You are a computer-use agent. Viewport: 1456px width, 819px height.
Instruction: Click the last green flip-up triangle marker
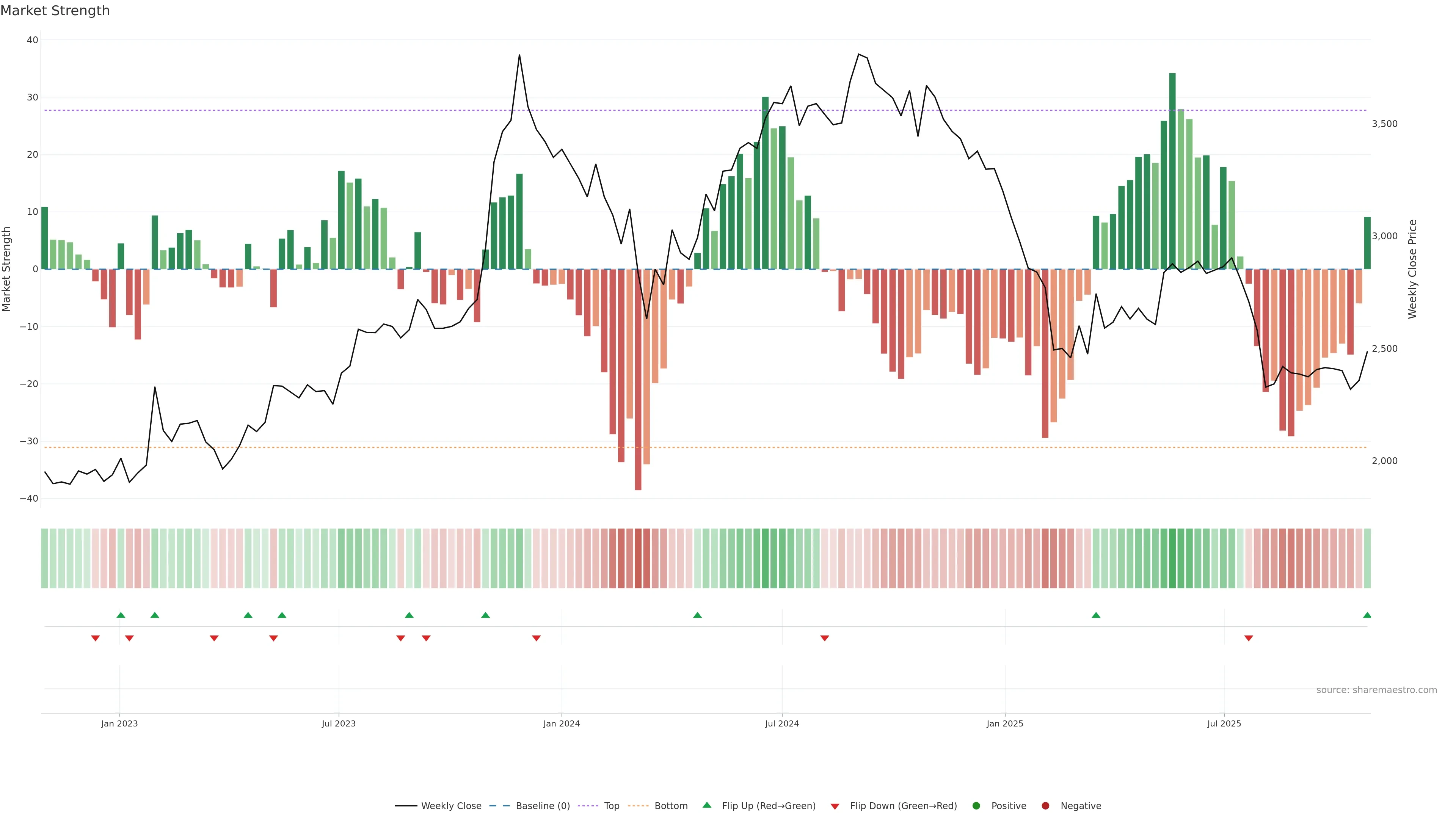pos(1367,615)
